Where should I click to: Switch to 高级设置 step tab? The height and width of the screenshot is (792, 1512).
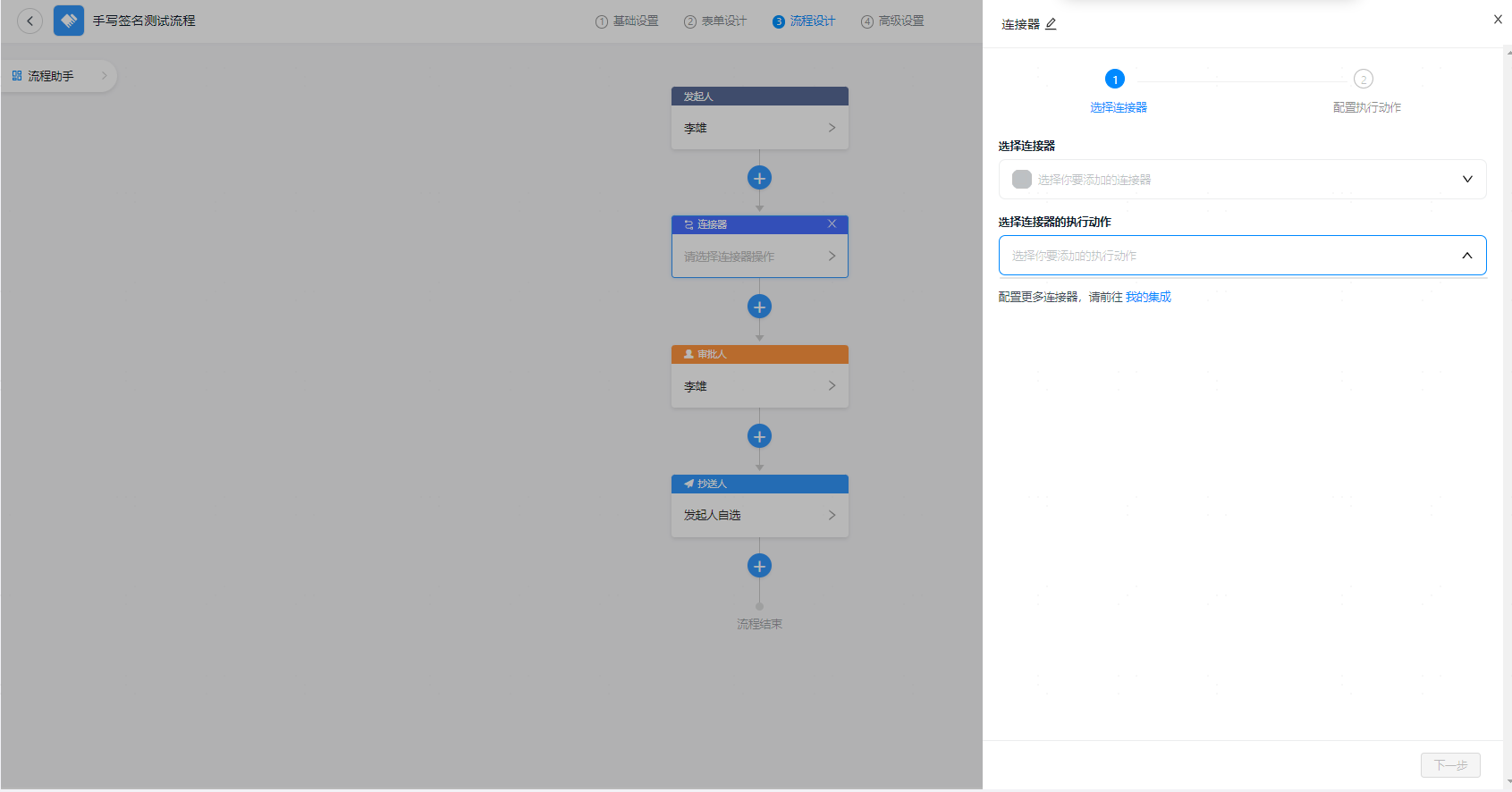892,21
